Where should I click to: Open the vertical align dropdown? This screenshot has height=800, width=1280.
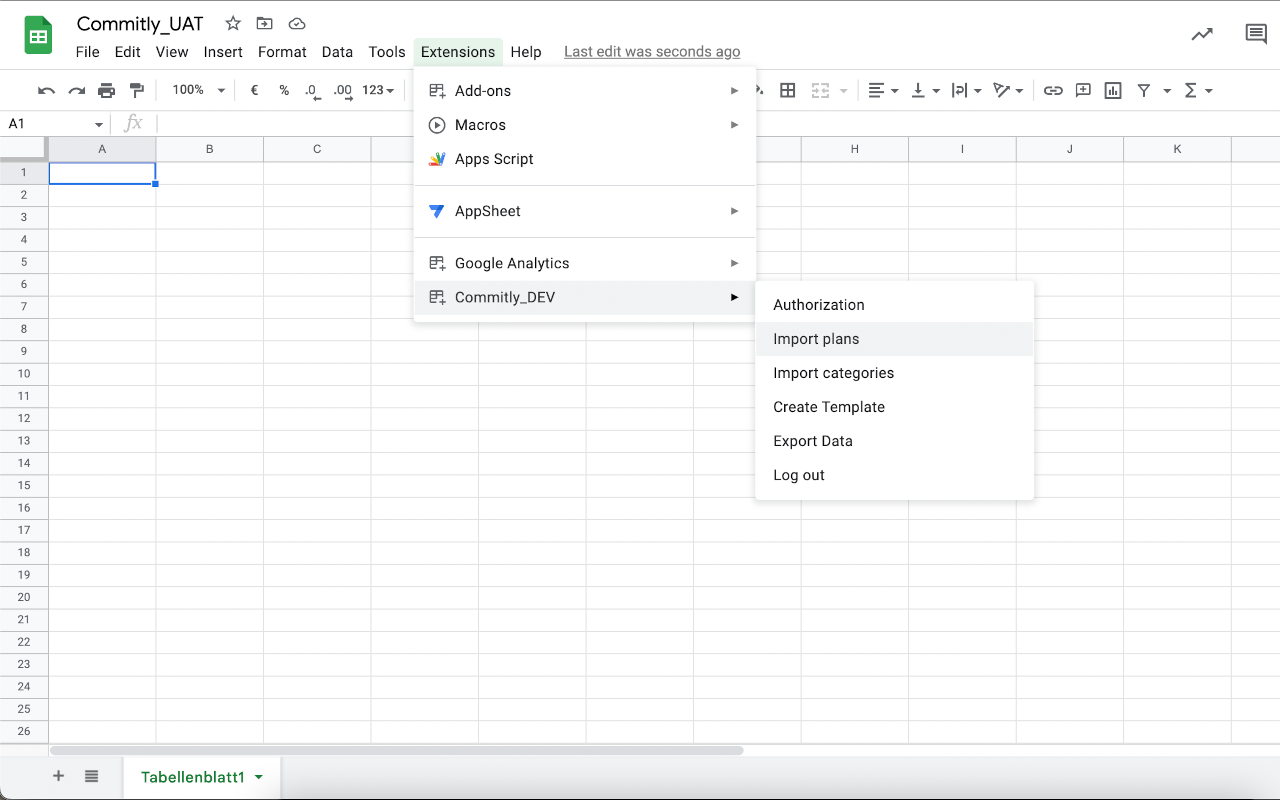(x=925, y=91)
